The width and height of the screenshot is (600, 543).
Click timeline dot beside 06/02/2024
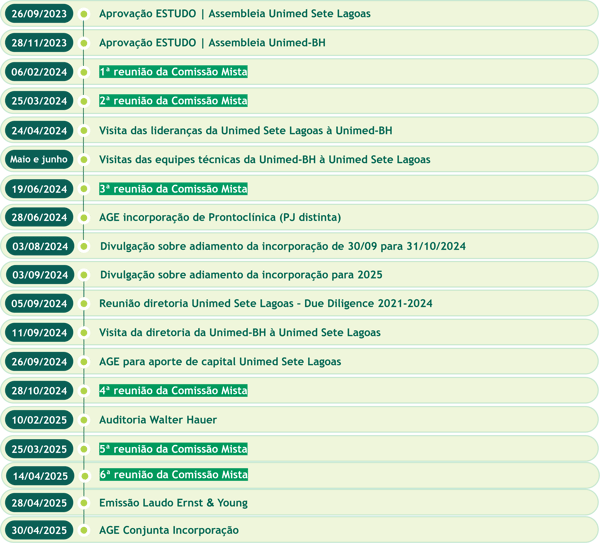point(84,72)
